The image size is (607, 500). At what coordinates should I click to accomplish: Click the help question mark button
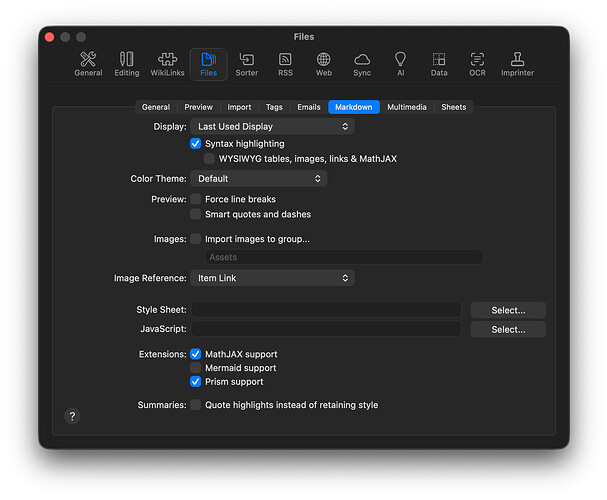click(72, 416)
